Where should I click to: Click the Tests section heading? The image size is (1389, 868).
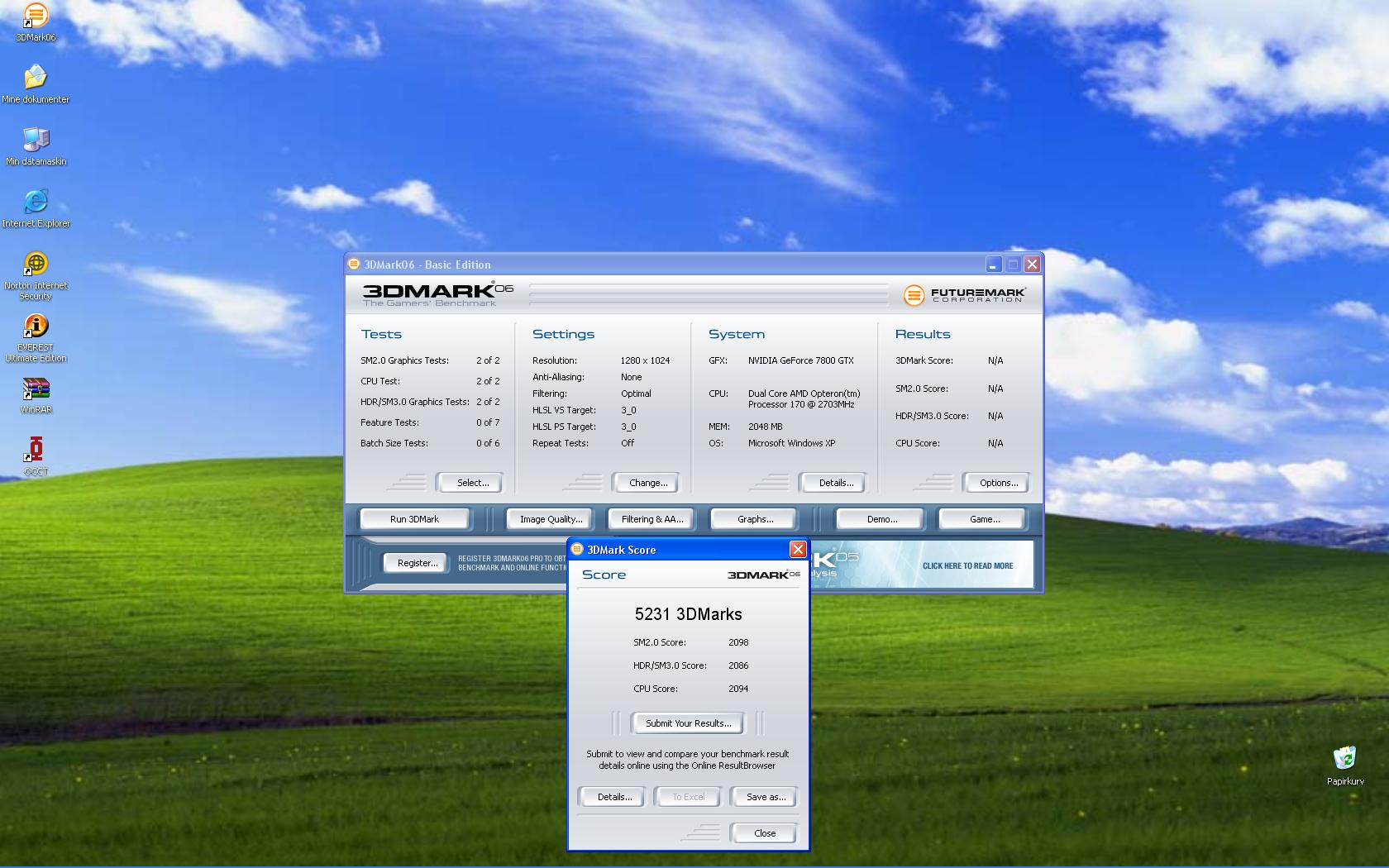click(x=381, y=334)
